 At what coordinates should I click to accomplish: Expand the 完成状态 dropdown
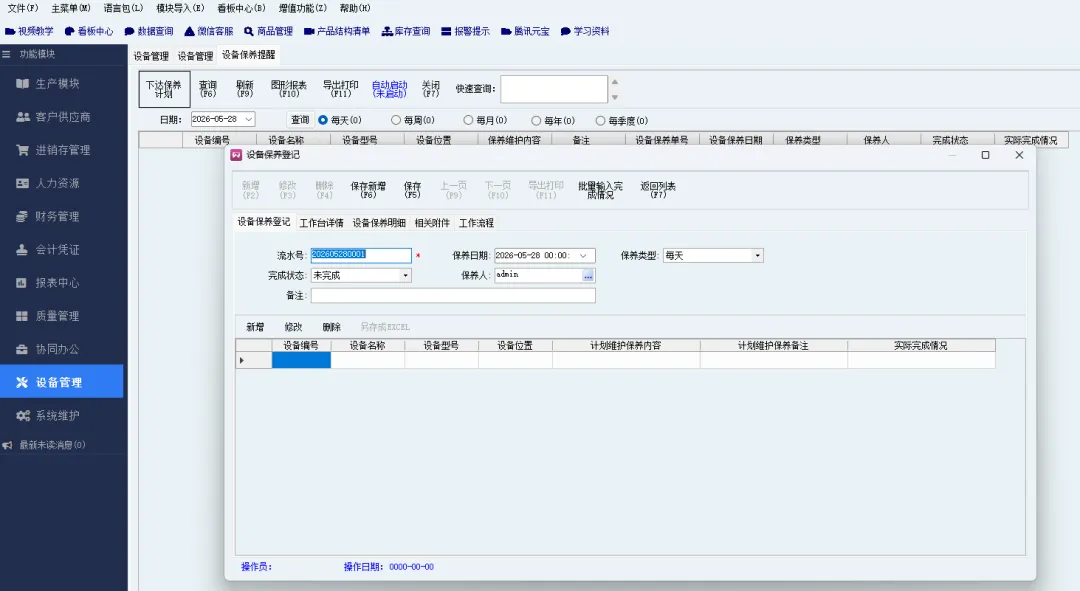click(406, 276)
